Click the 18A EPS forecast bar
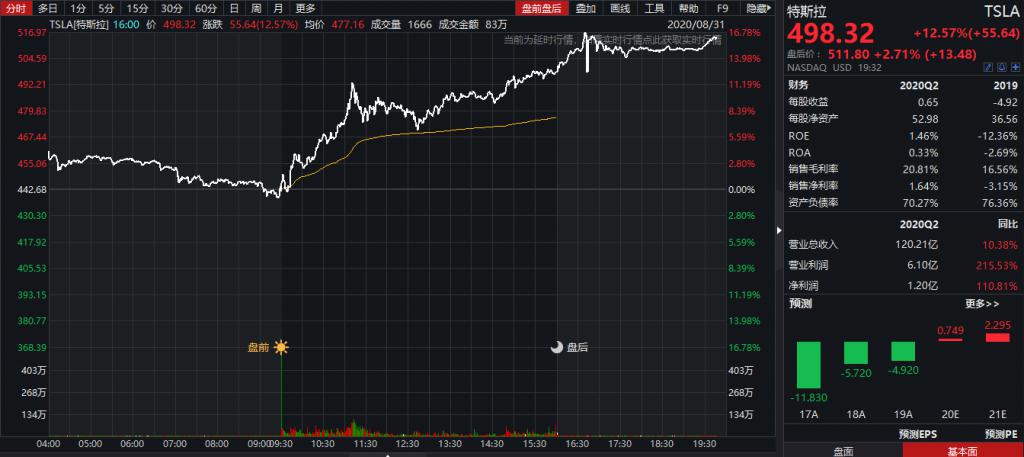 (856, 353)
